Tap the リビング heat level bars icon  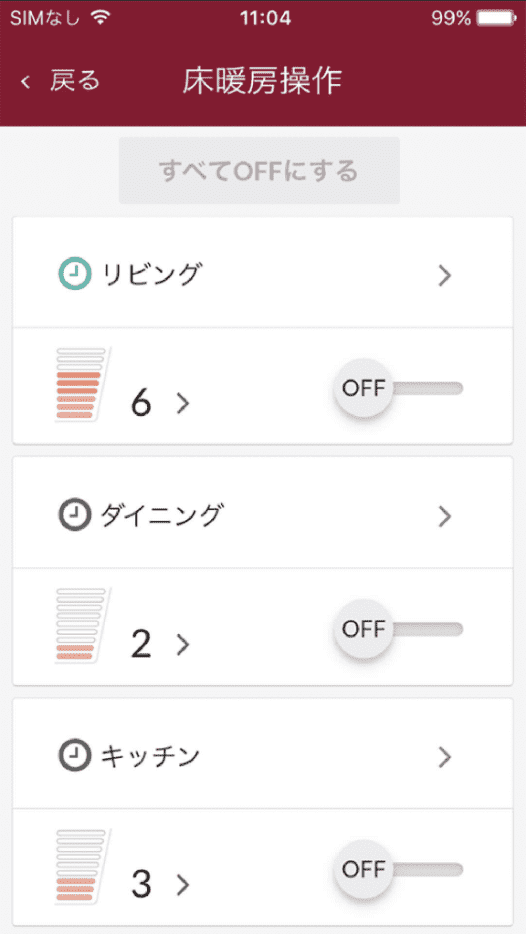[x=81, y=384]
